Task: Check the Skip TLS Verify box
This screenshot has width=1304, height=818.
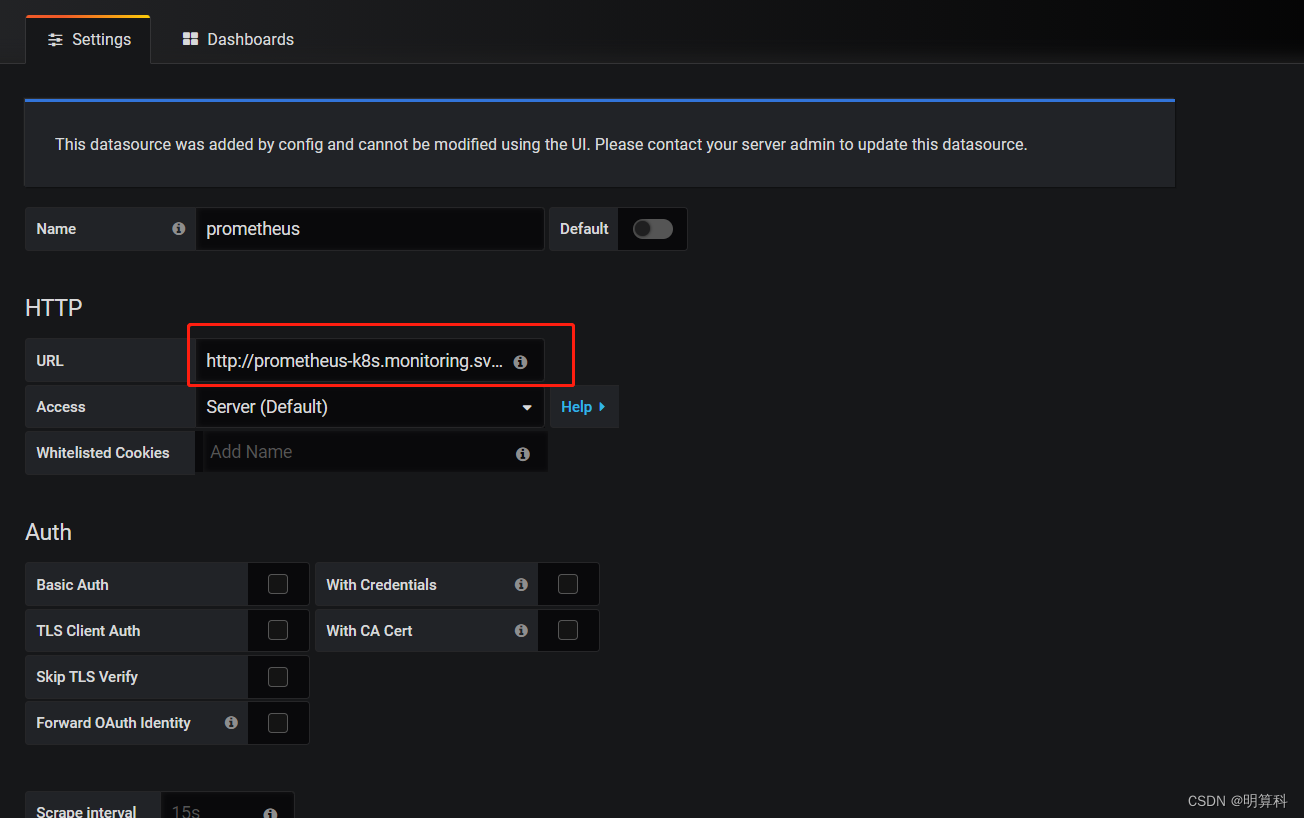Action: coord(278,676)
